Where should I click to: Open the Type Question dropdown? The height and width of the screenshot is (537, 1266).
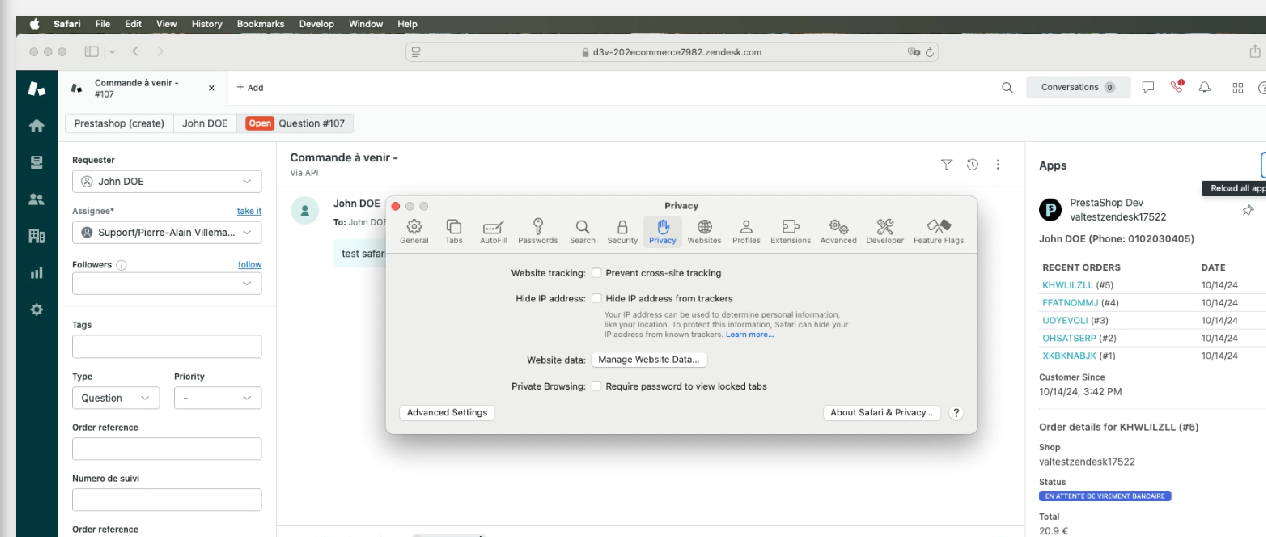pyautogui.click(x=115, y=398)
